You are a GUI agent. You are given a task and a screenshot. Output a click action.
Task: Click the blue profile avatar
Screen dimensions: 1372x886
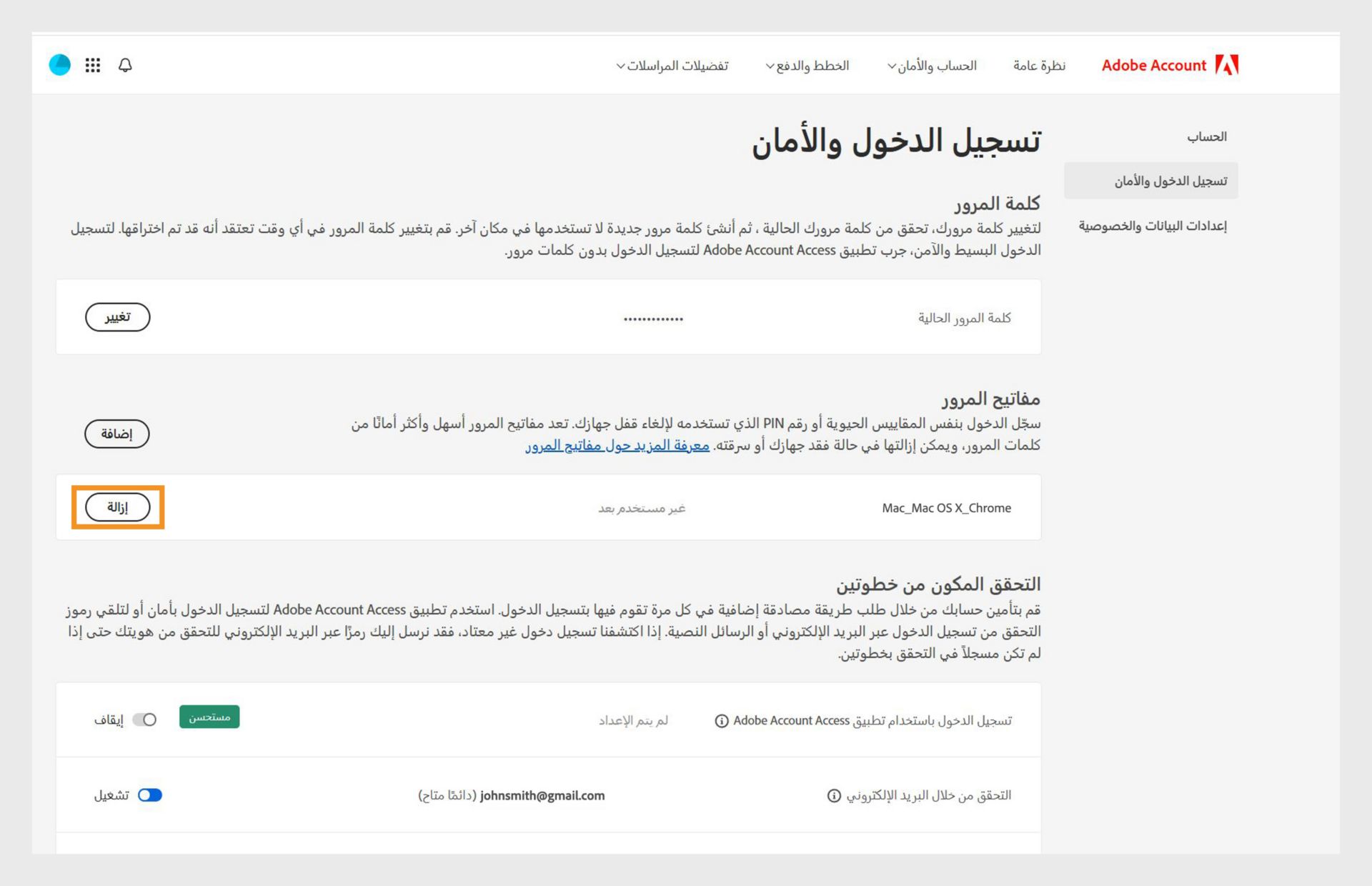pyautogui.click(x=60, y=65)
